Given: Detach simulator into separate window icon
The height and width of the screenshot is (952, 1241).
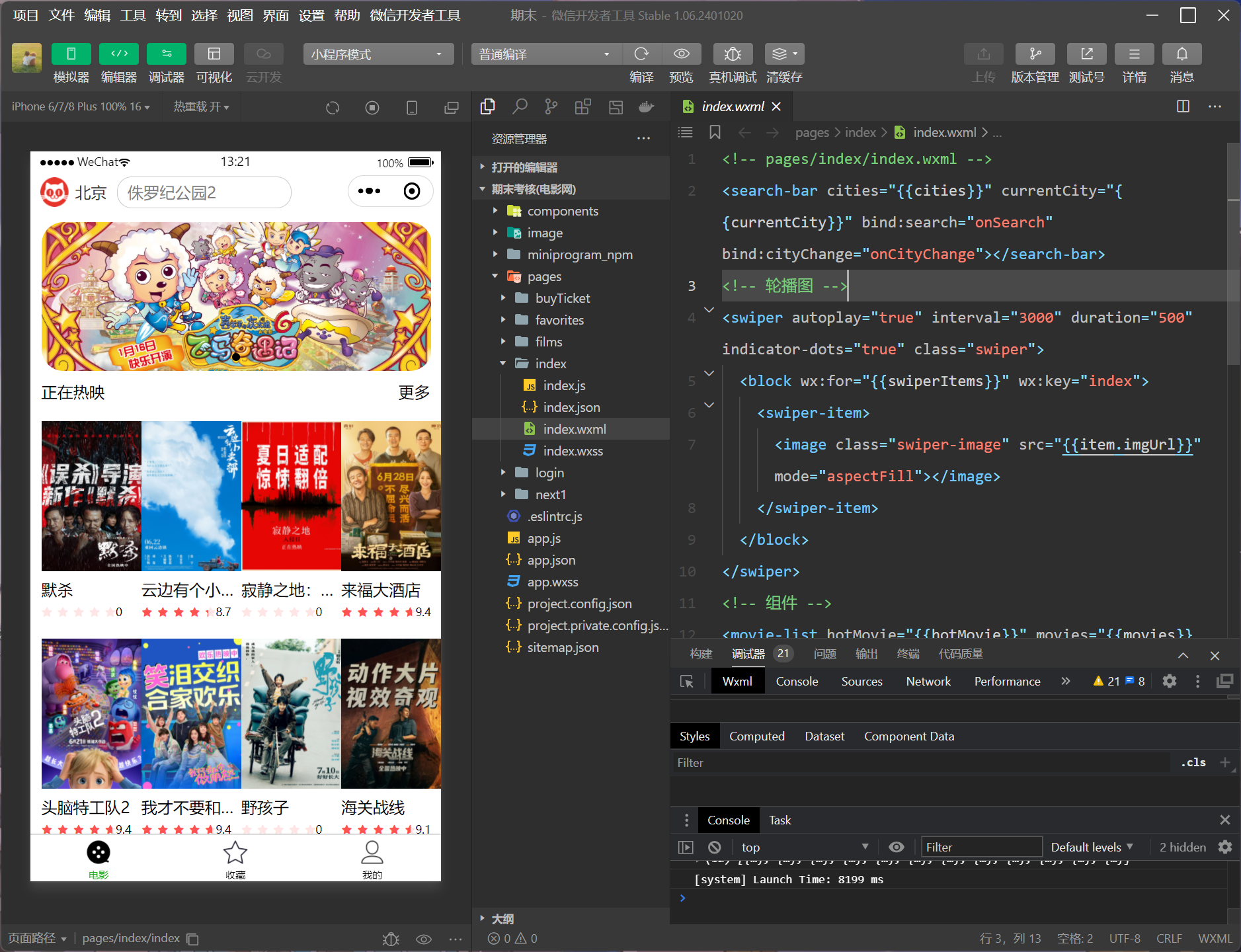Looking at the screenshot, I should 452,107.
